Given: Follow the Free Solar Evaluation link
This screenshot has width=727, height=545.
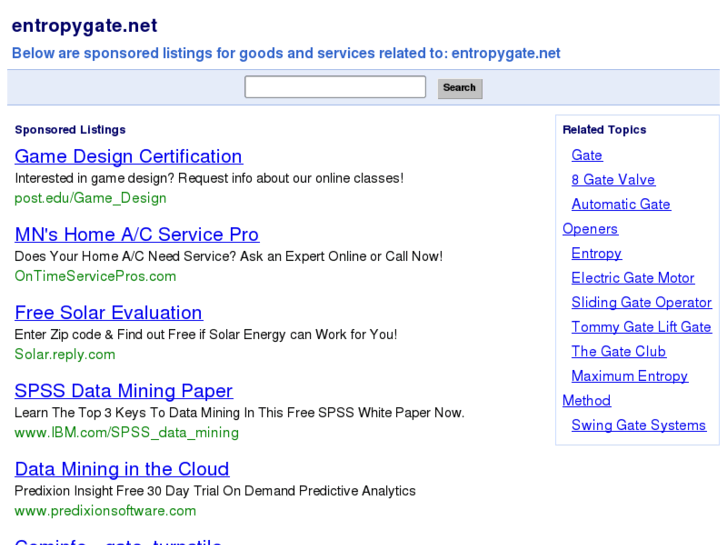Looking at the screenshot, I should [x=108, y=312].
